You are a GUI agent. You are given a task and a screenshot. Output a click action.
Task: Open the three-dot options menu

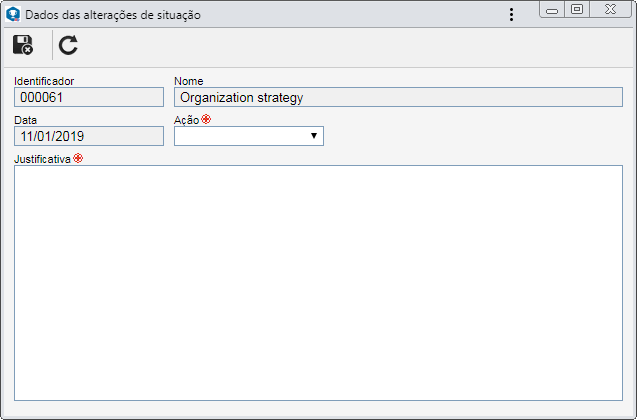tap(511, 15)
